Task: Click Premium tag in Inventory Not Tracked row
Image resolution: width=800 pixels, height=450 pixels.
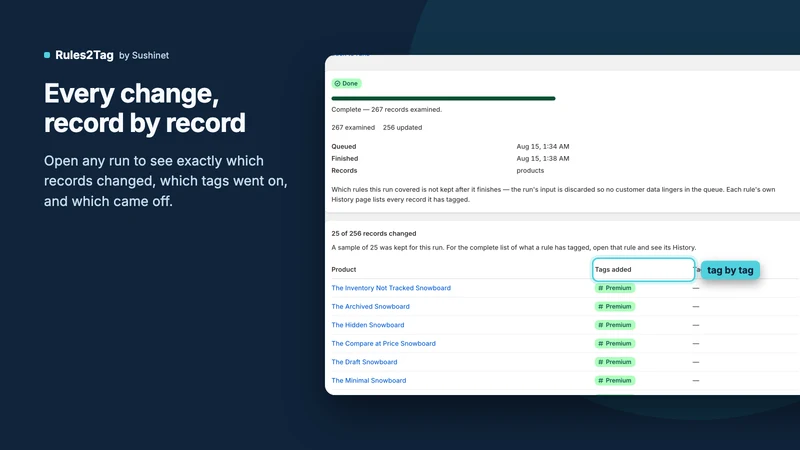Action: click(x=615, y=288)
